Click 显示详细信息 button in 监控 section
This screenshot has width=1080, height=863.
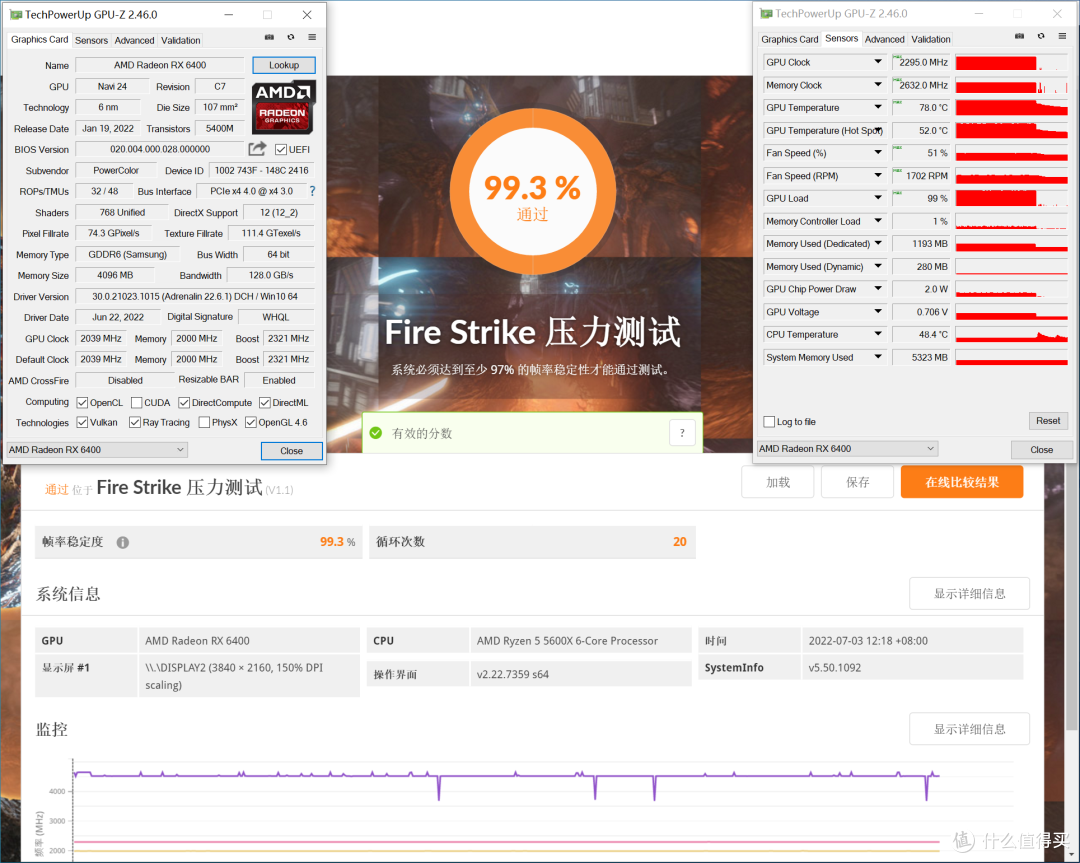(x=969, y=729)
